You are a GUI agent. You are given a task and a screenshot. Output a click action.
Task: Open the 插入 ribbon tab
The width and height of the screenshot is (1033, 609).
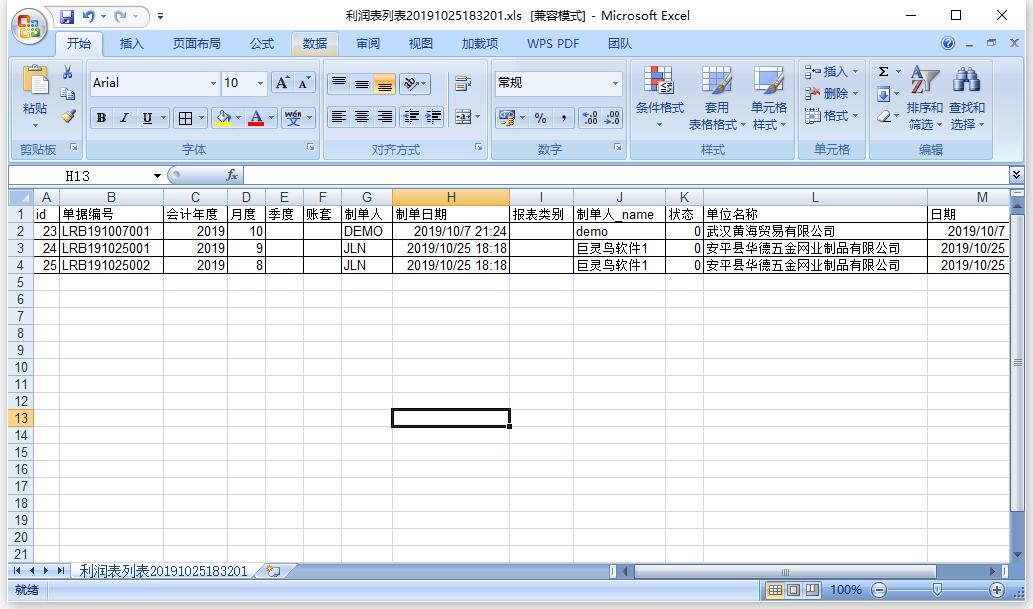point(132,44)
